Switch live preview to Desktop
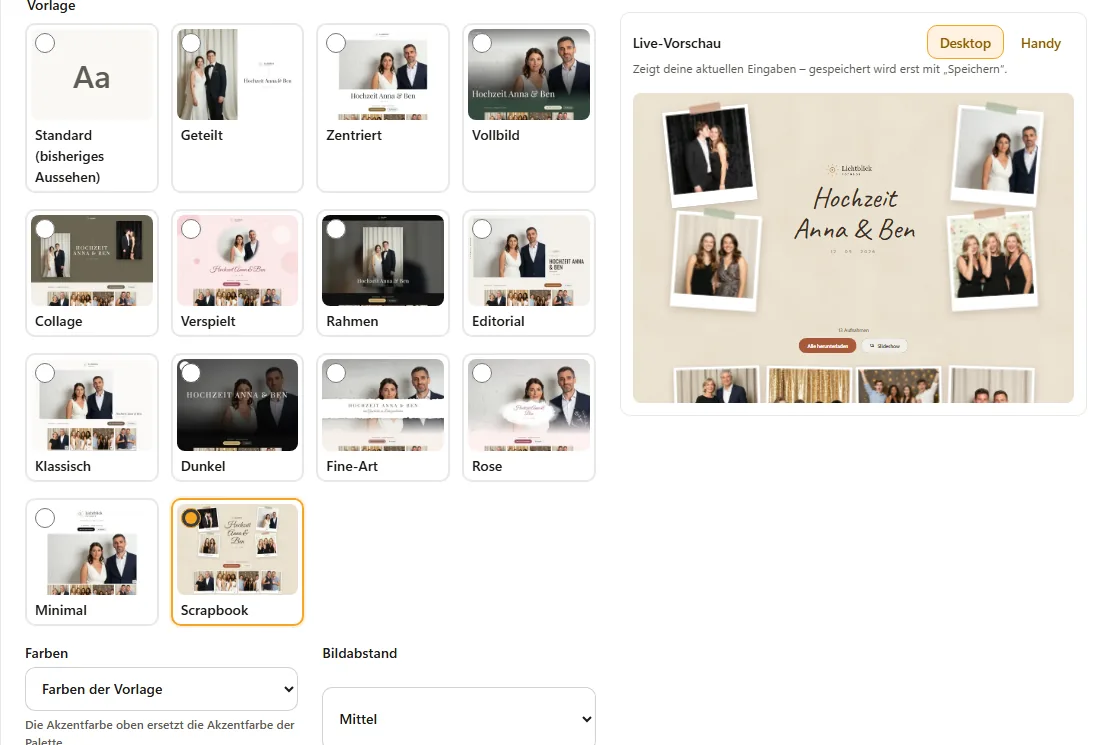This screenshot has height=745, width=1104. coord(965,43)
